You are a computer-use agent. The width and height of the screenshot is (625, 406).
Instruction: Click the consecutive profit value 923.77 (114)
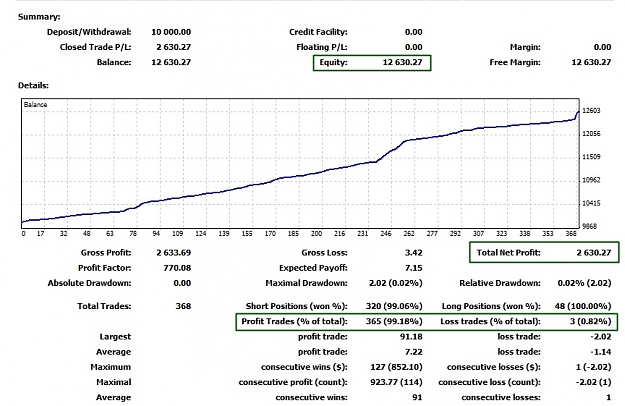tap(396, 382)
